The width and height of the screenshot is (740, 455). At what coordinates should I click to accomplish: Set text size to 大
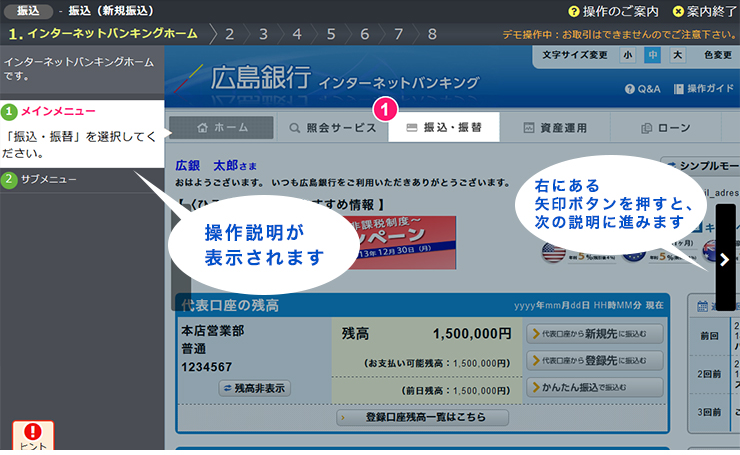click(x=678, y=55)
